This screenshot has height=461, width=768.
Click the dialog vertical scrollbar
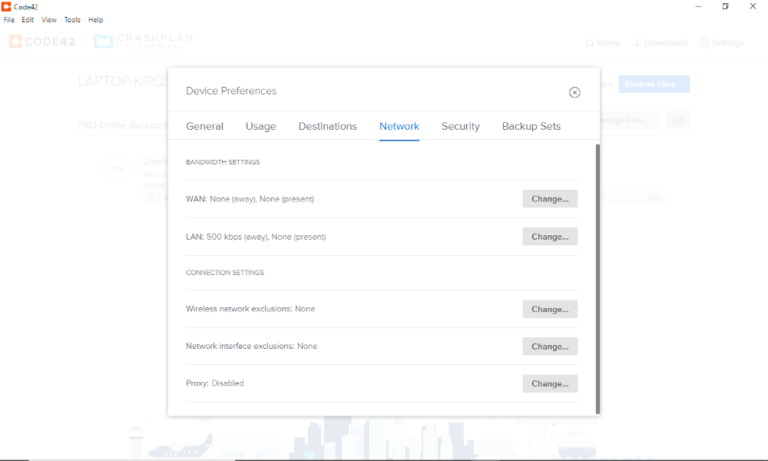pyautogui.click(x=598, y=279)
